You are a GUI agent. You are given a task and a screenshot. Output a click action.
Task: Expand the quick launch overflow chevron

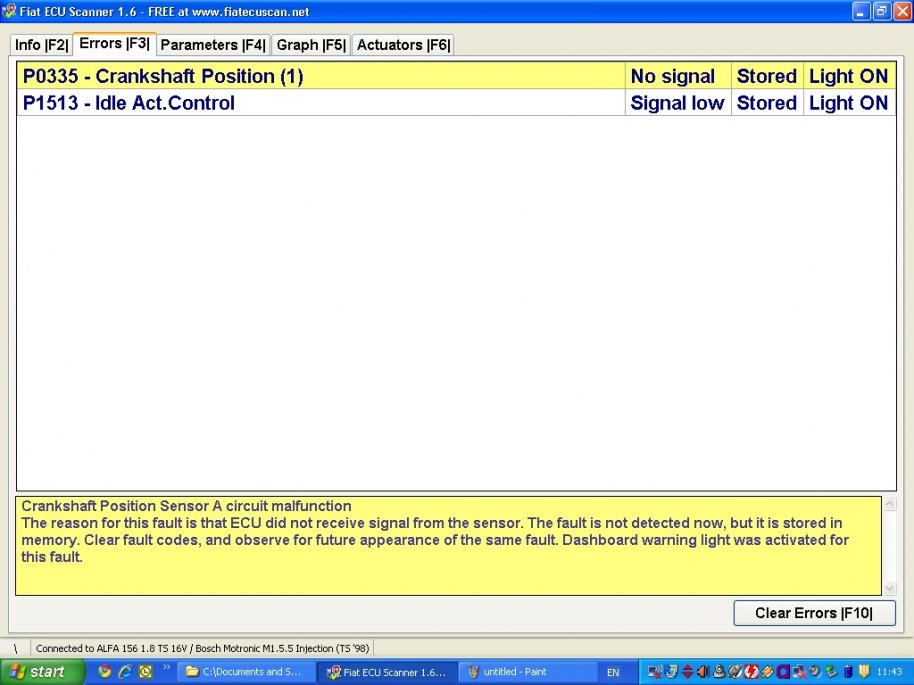[x=166, y=667]
